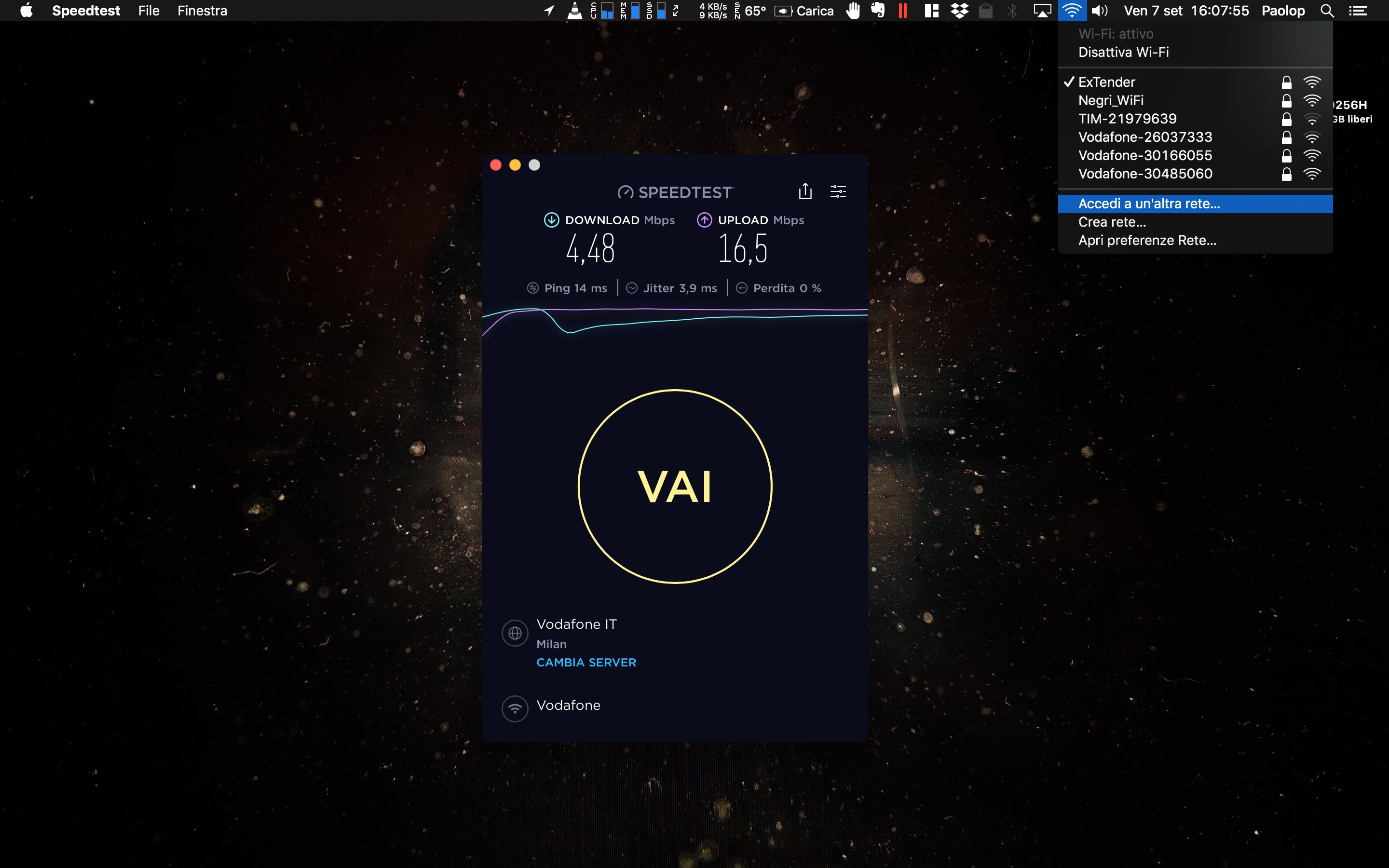Click the battery Carica status item
The height and width of the screenshot is (868, 1389).
click(x=803, y=10)
